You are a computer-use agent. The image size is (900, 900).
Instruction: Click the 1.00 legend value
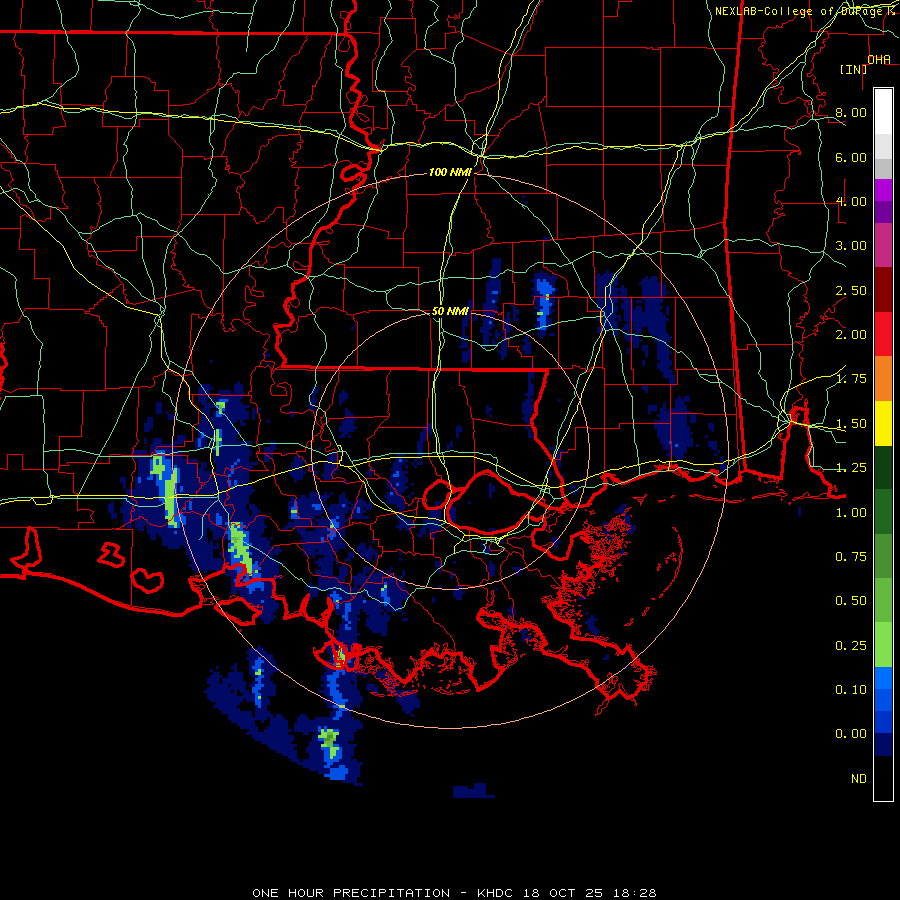[x=851, y=513]
